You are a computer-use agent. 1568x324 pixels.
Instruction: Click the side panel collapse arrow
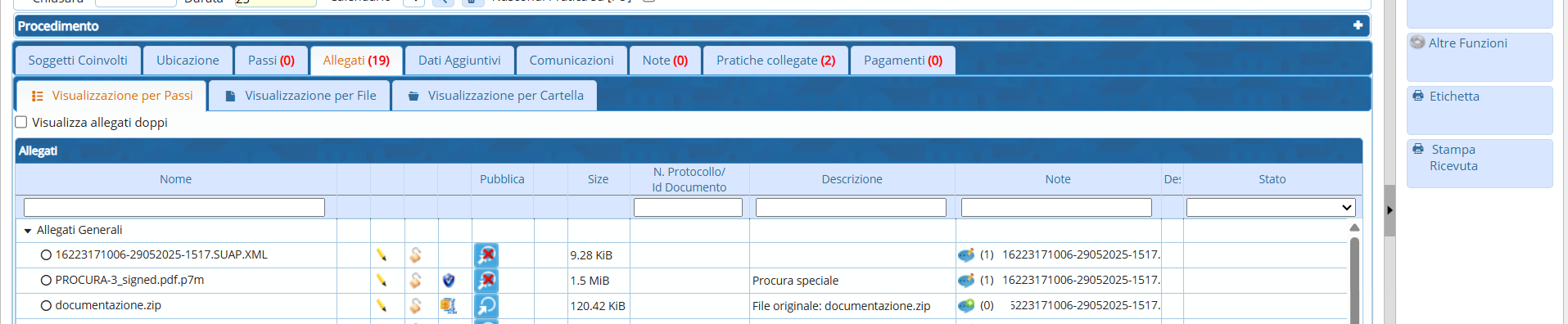[x=1390, y=210]
